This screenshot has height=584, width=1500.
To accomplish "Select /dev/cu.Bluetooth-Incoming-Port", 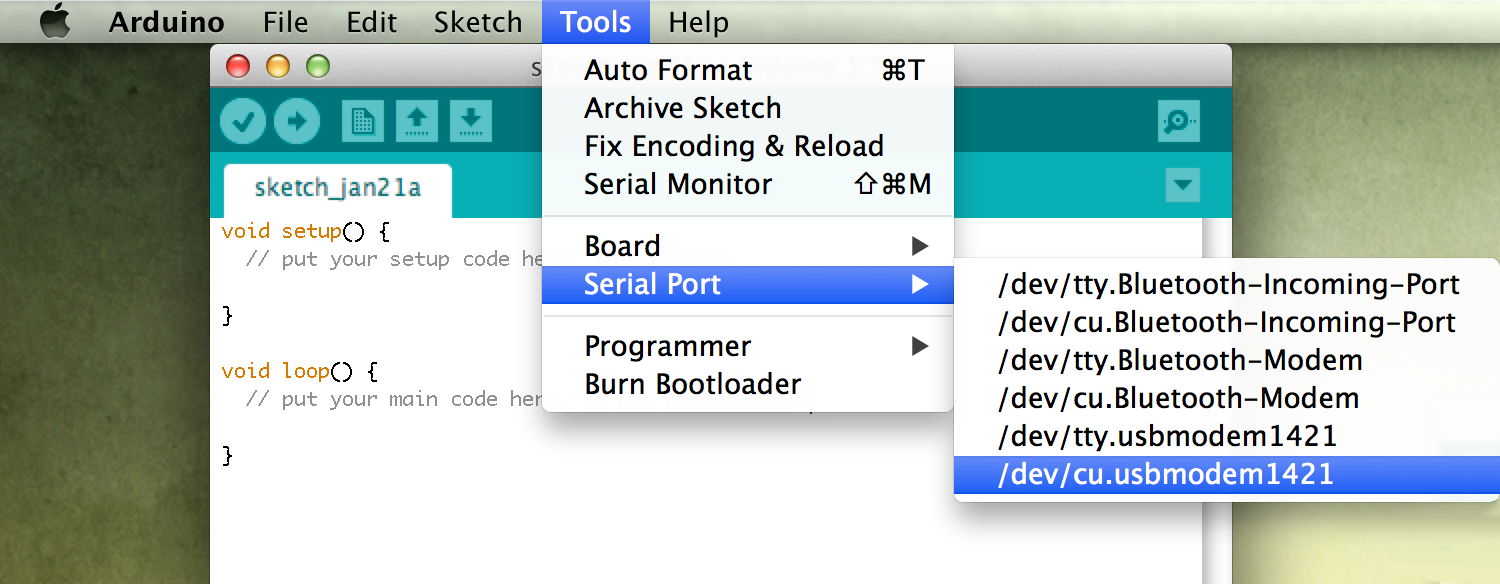I will coord(1227,322).
